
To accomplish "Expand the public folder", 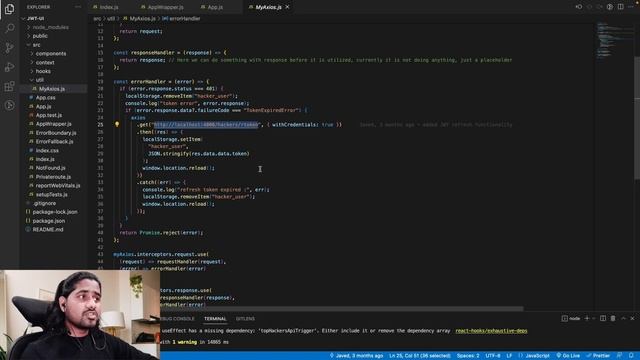I will pos(40,36).
